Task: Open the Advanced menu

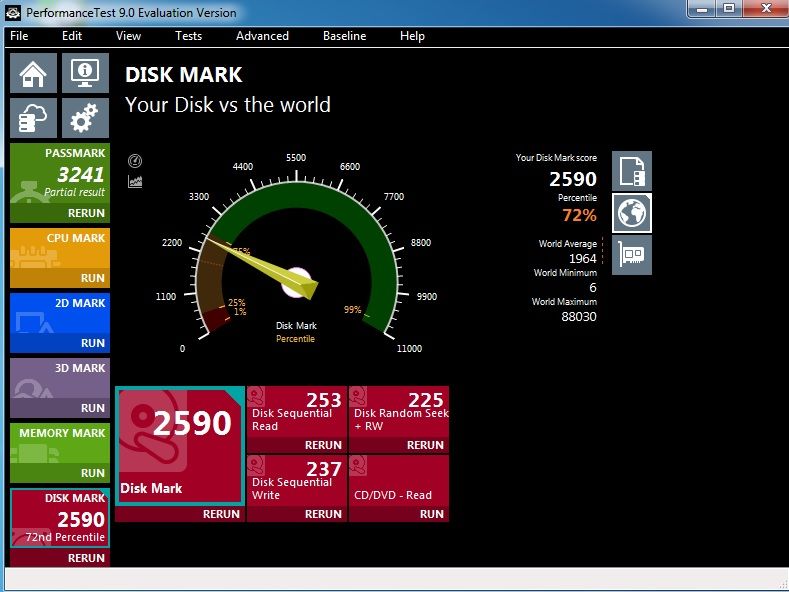Action: (x=262, y=36)
